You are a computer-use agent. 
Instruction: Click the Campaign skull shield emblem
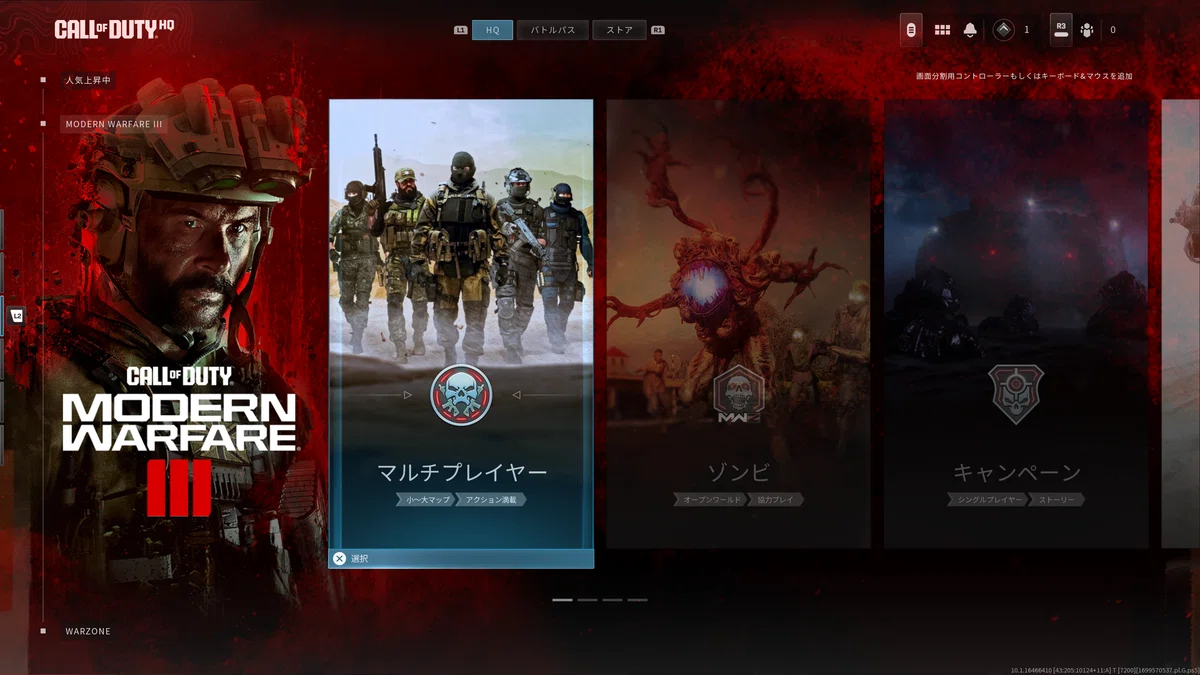point(1016,393)
